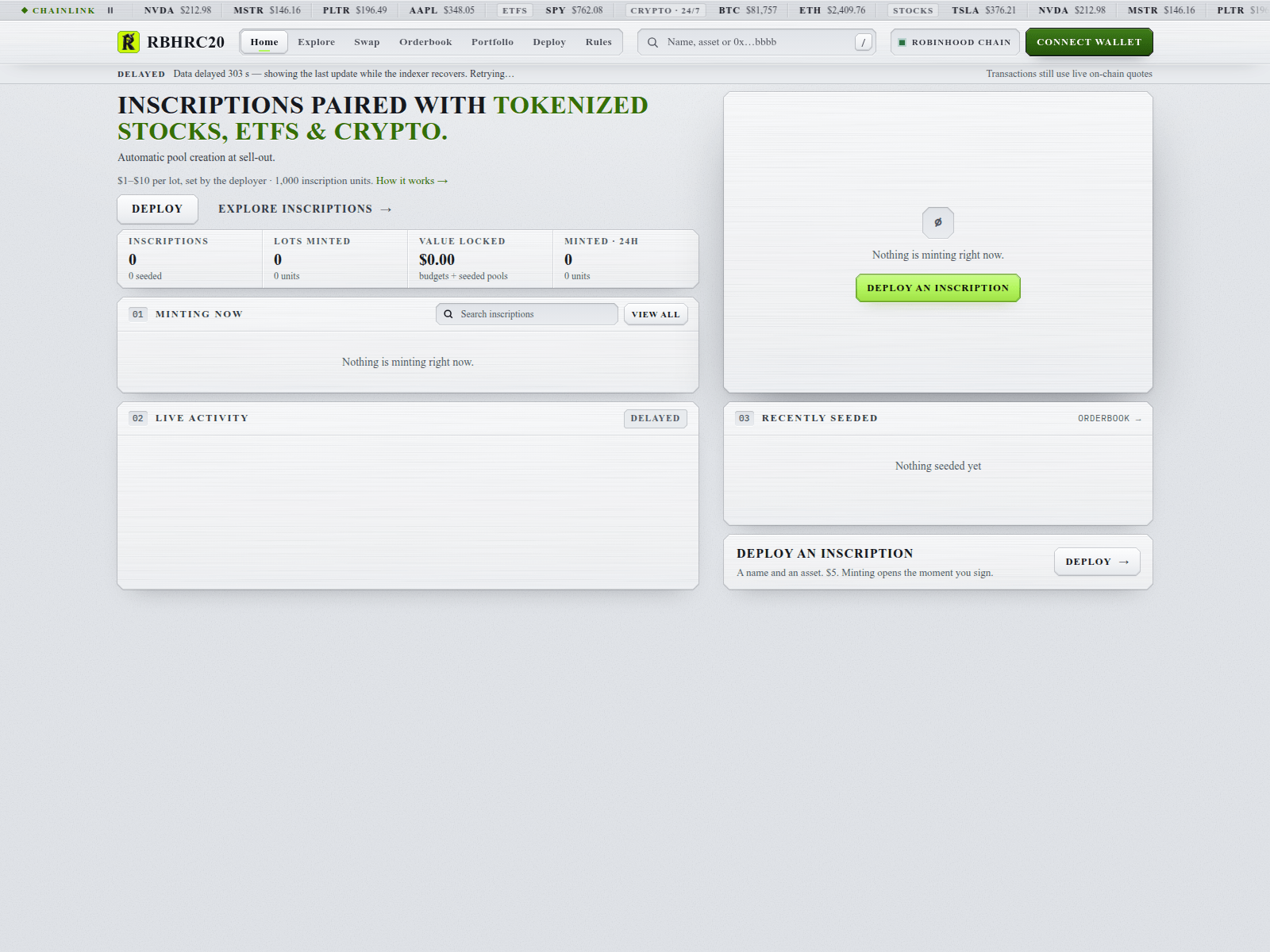Click the Delayed badge in Live Activity

[x=655, y=418]
